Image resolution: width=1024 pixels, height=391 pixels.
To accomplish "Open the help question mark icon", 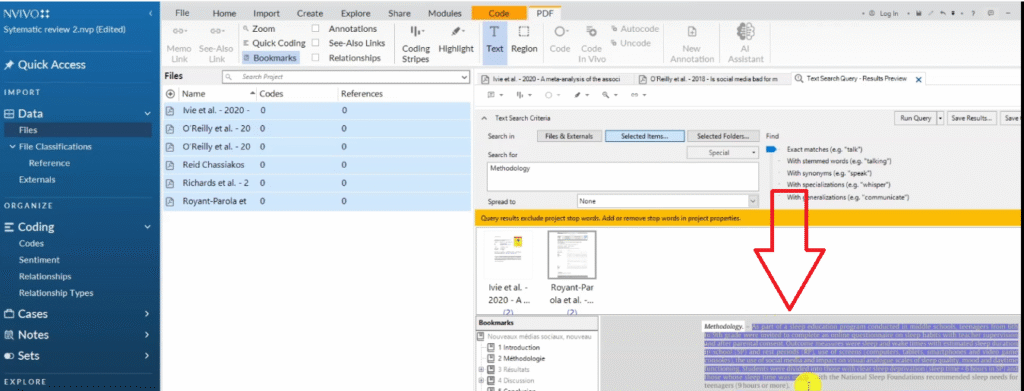I will pos(973,13).
